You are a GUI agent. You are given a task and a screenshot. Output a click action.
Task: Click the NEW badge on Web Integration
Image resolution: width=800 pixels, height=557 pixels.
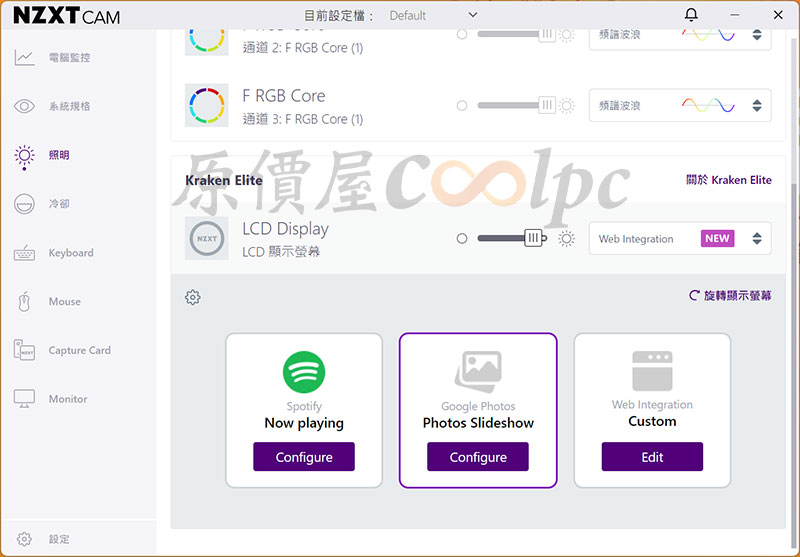[x=717, y=238]
